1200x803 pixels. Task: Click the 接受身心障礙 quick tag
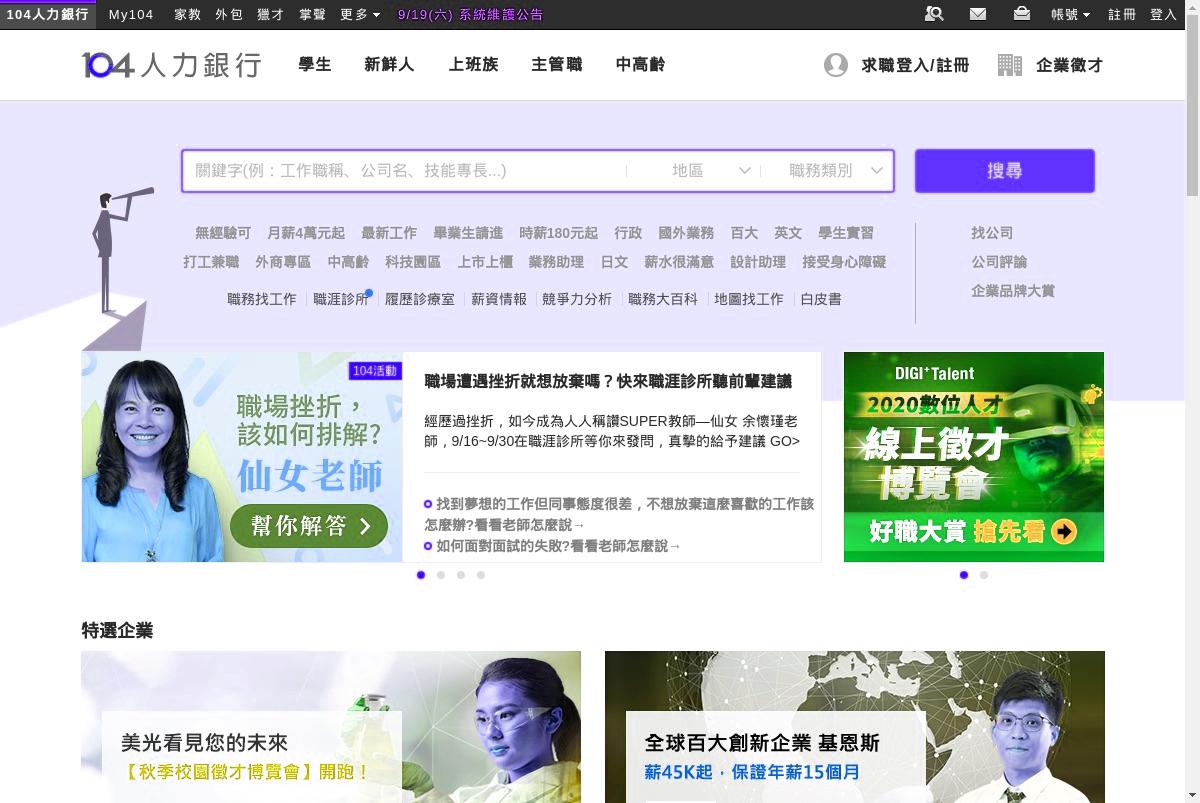pyautogui.click(x=844, y=262)
